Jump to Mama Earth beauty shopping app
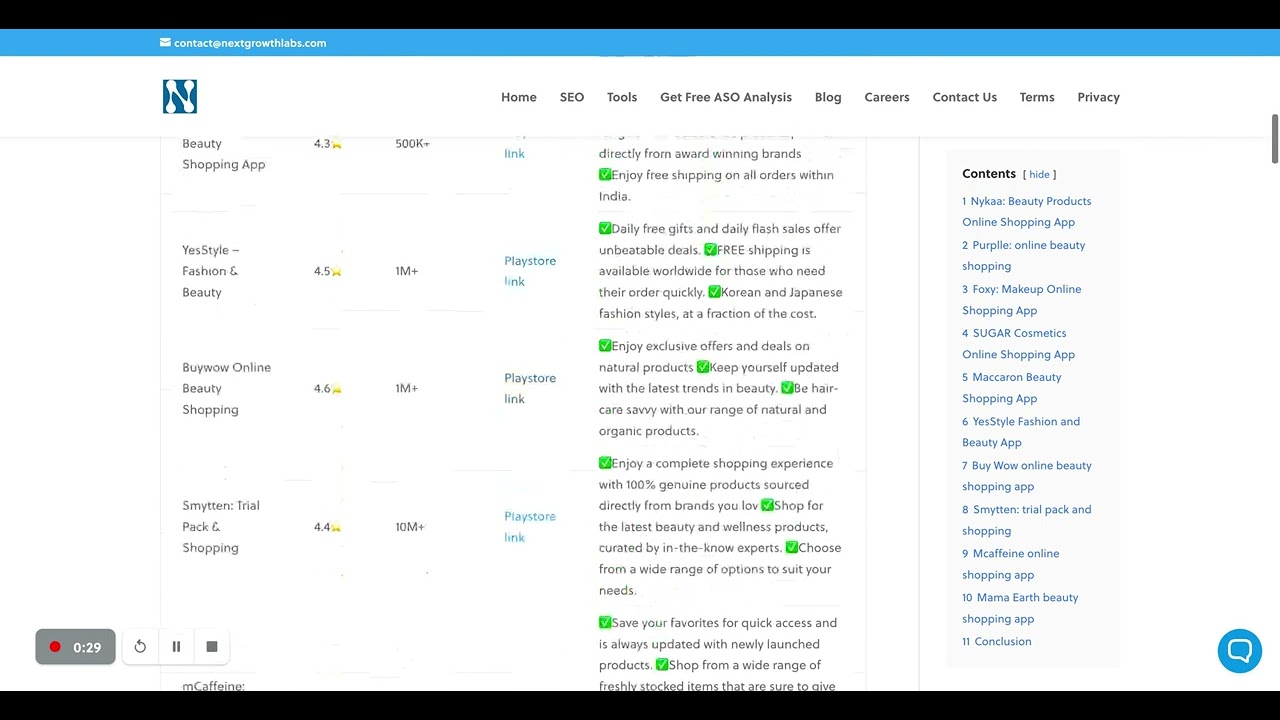 [x=1020, y=608]
